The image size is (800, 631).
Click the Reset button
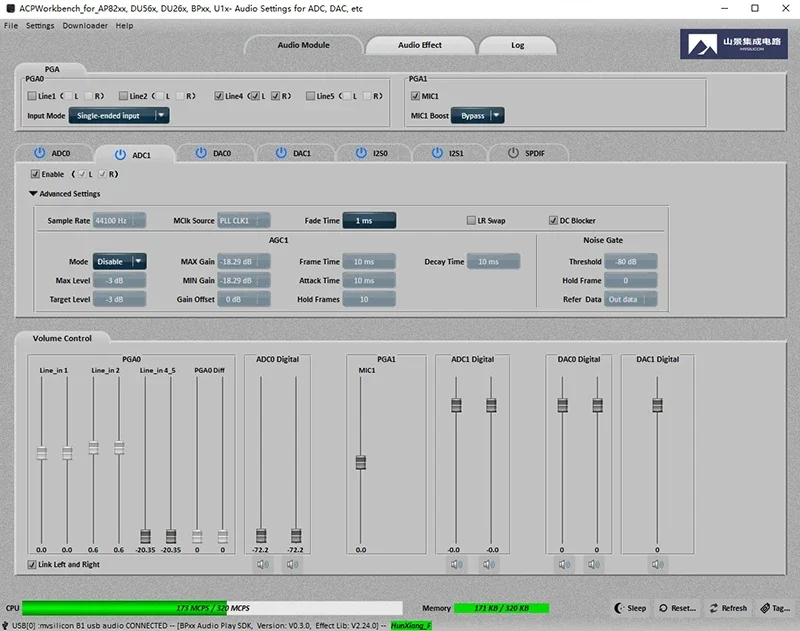pos(677,608)
